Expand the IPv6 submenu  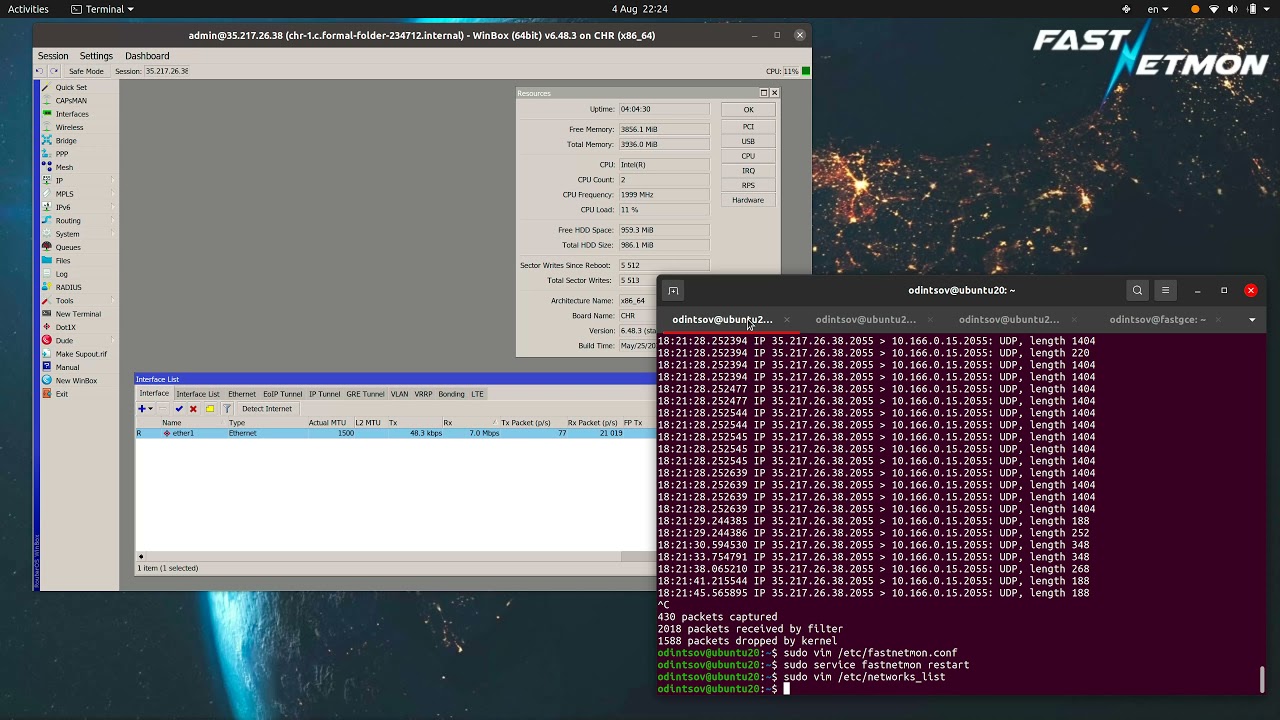point(79,207)
